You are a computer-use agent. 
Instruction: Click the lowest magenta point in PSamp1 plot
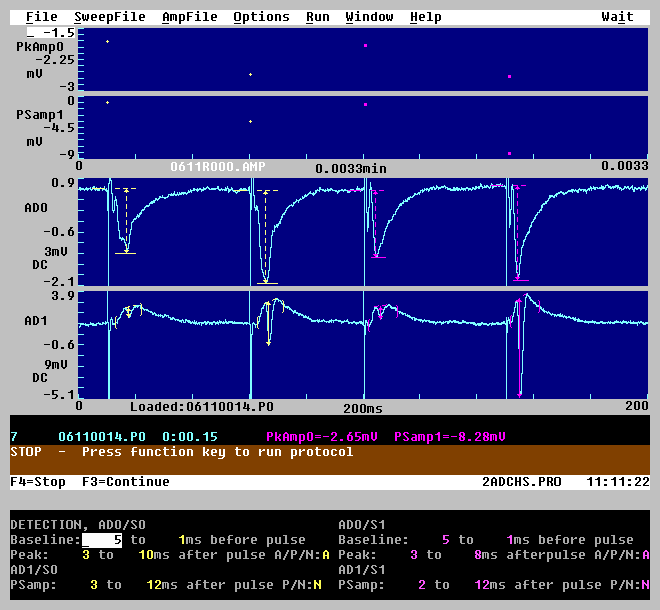510,153
